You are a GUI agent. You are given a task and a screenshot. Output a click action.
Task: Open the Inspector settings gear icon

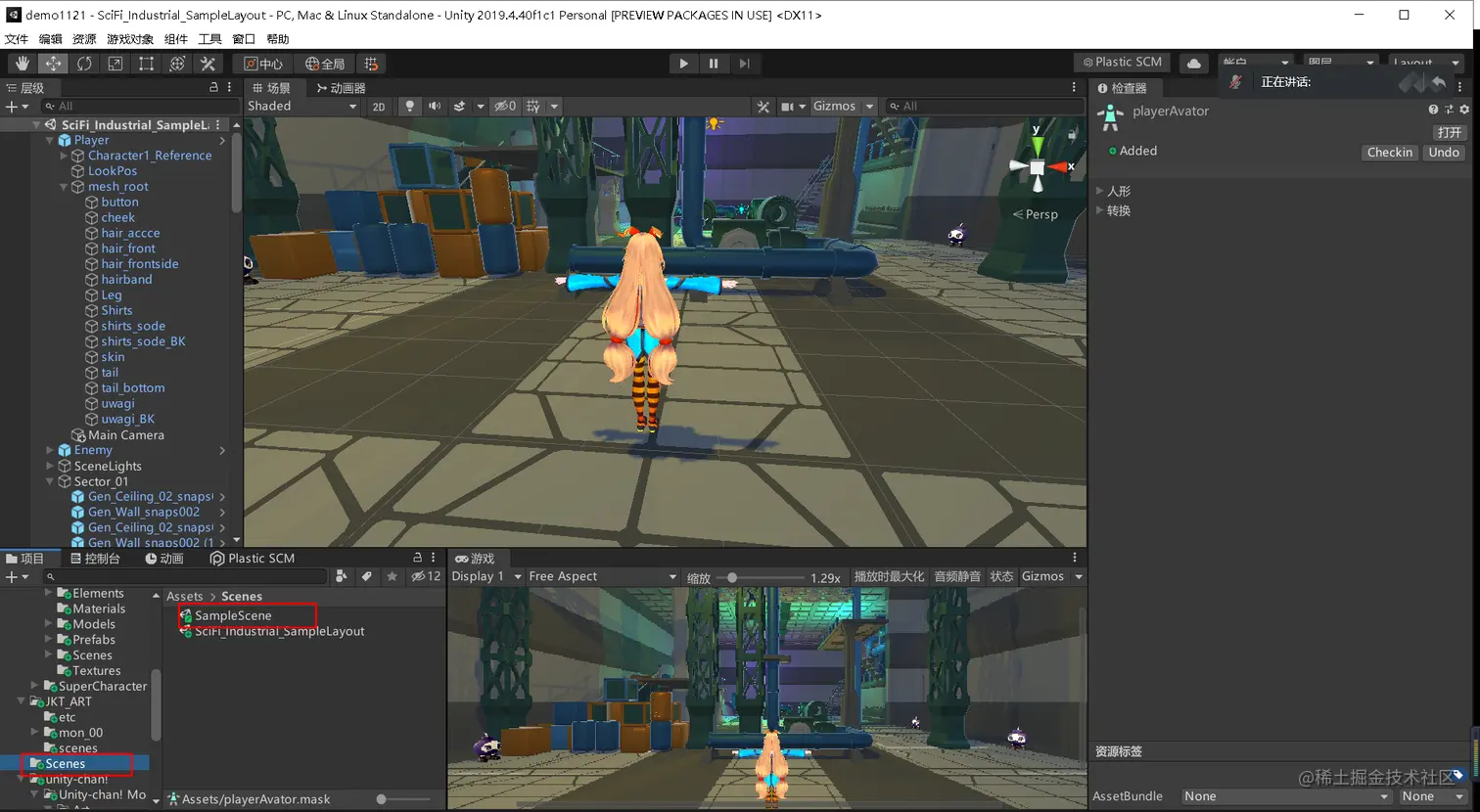[1464, 110]
